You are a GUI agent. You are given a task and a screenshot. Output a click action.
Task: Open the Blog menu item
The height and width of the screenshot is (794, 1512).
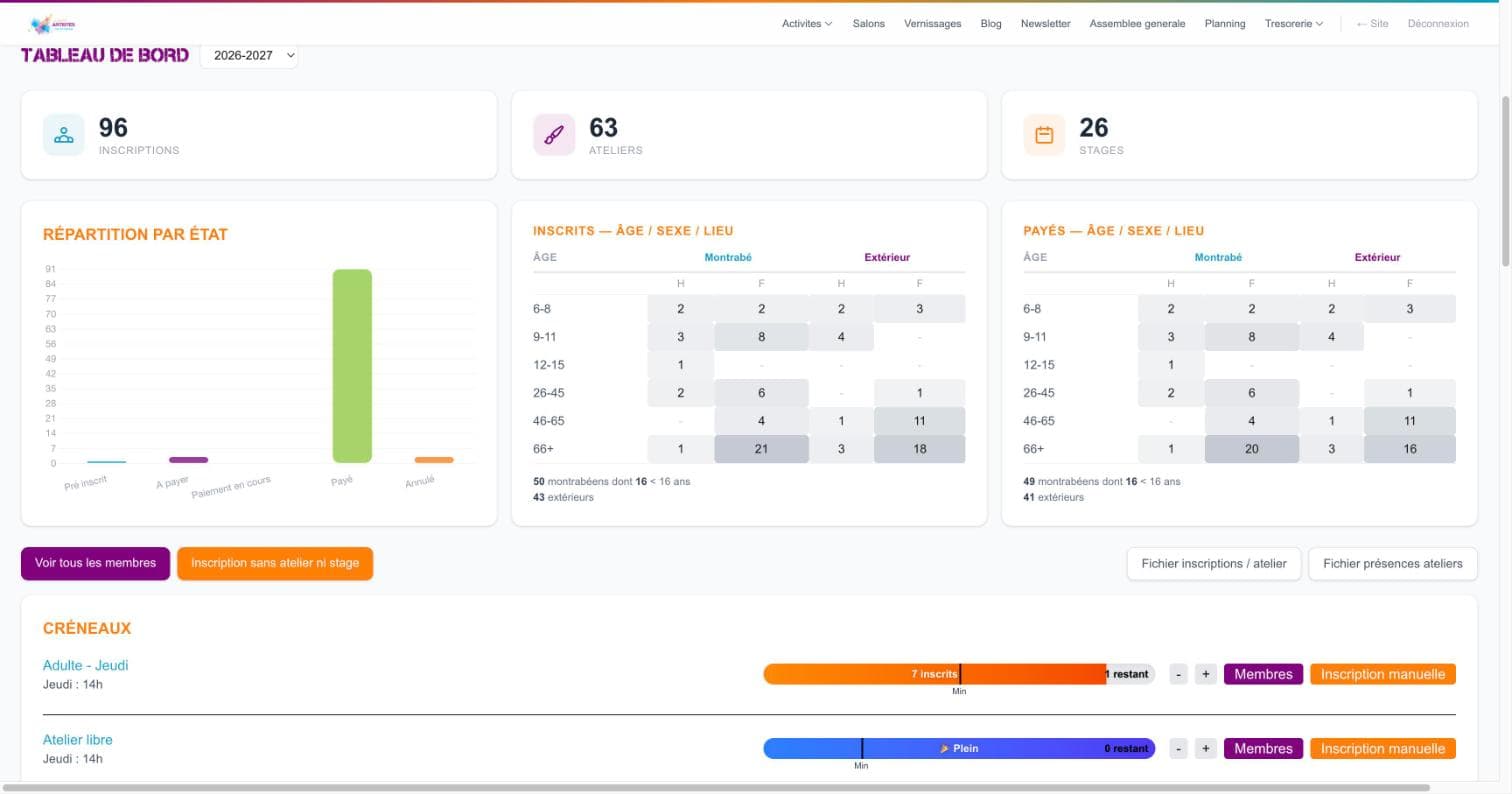pyautogui.click(x=991, y=24)
